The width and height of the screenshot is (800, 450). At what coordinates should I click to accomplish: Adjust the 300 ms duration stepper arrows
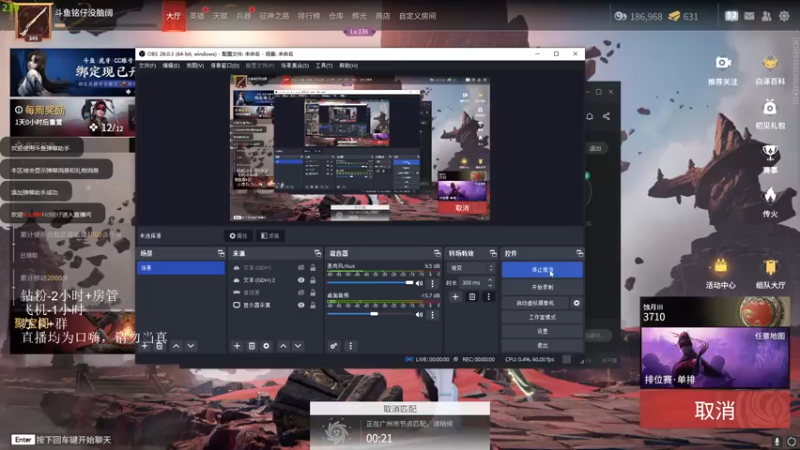[490, 282]
